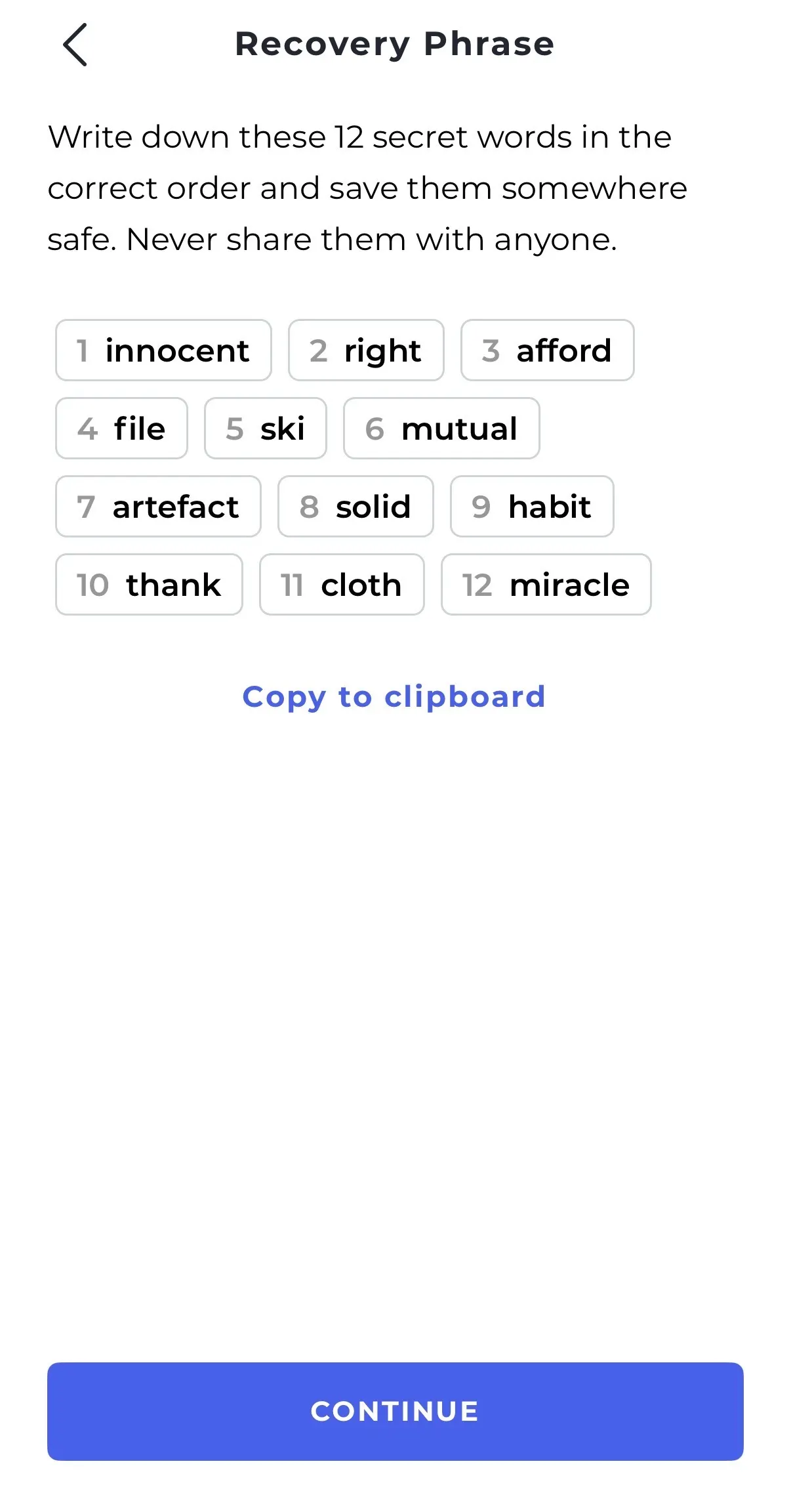The image size is (791, 1512).
Task: Click the 'afford' word chip
Action: tap(547, 350)
